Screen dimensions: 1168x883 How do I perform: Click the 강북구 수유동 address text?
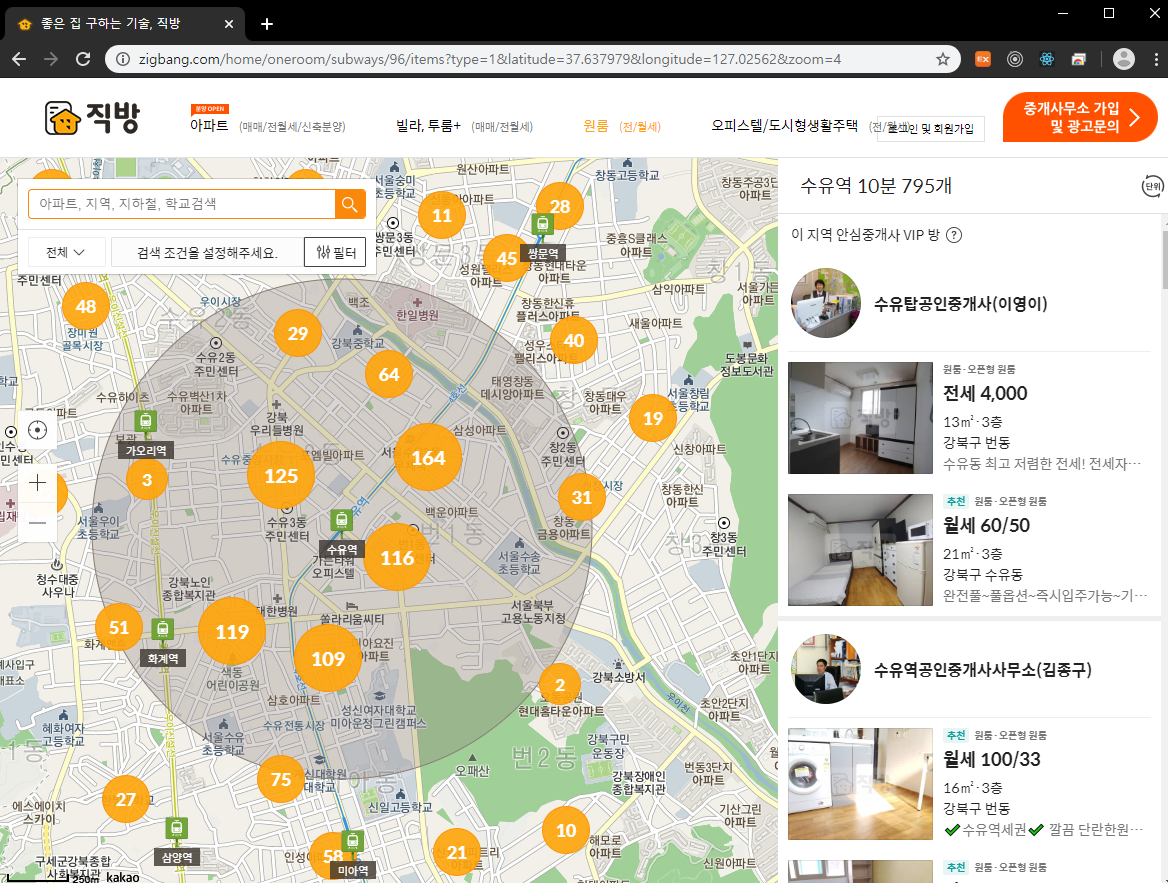[x=983, y=575]
